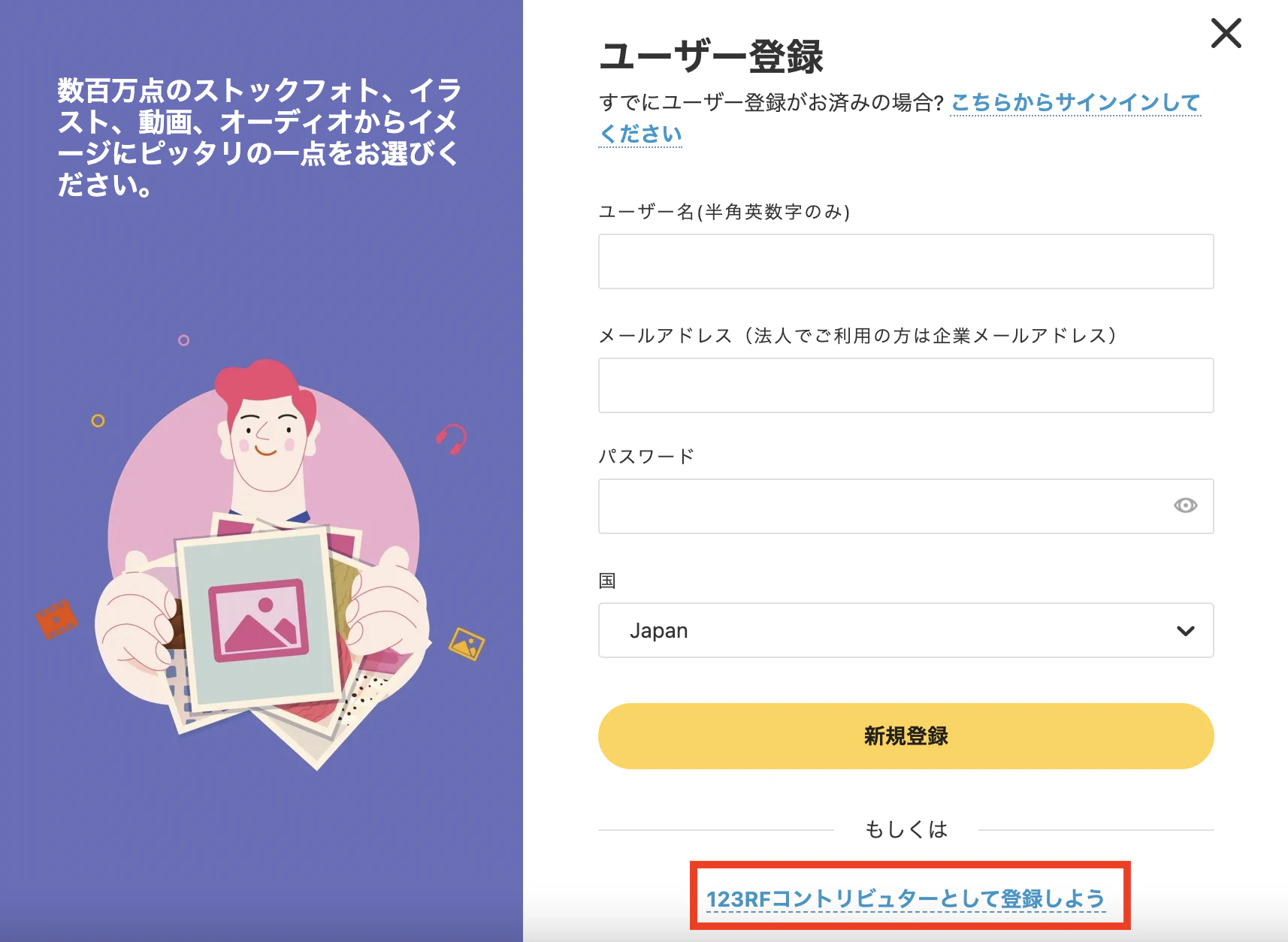
Task: Open the 国 dropdown showing Japan
Action: 906,630
